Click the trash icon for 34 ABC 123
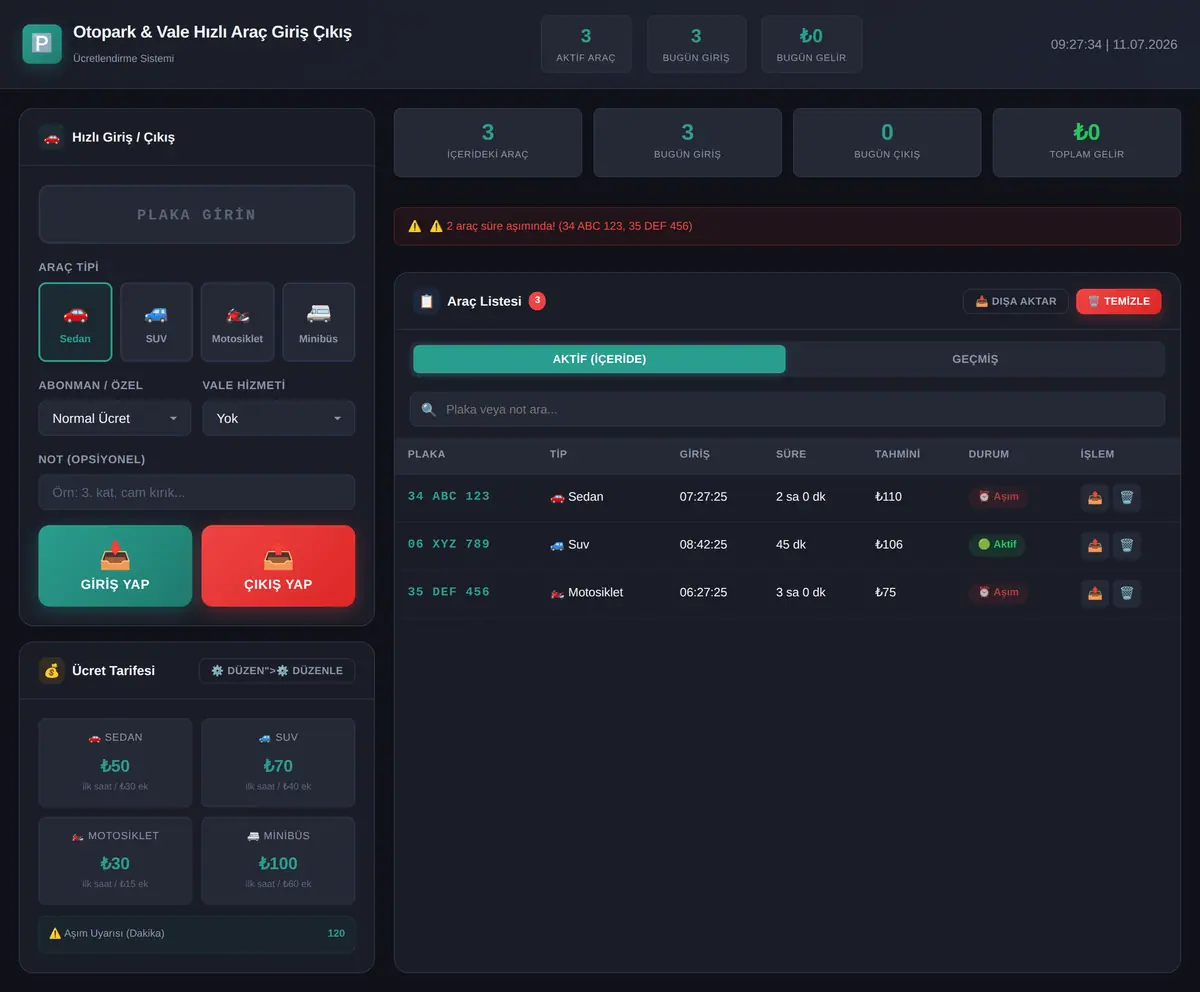The image size is (1200, 992). click(x=1127, y=497)
